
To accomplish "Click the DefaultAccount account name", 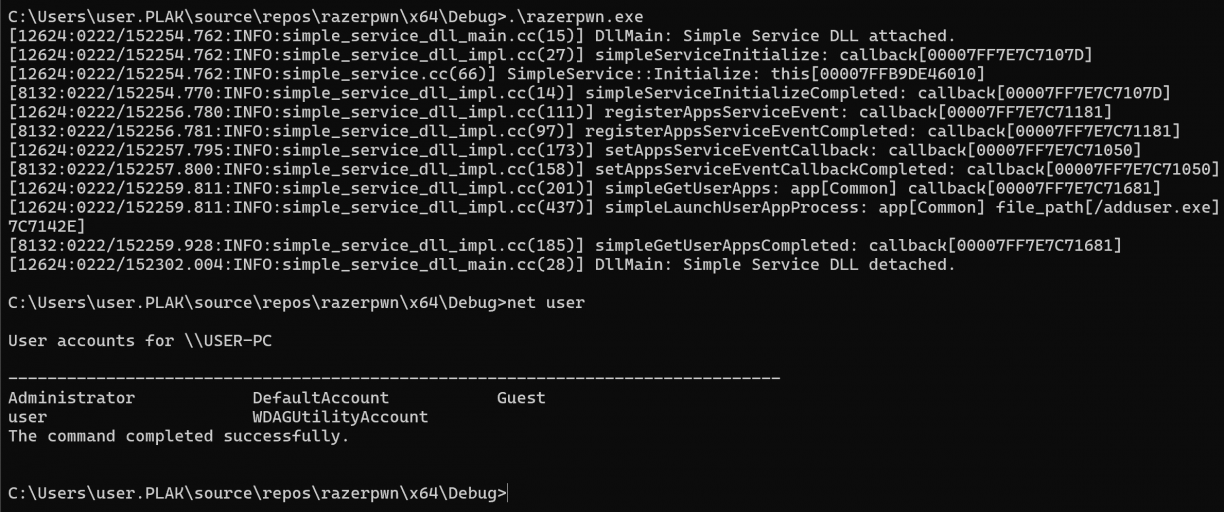I will pyautogui.click(x=320, y=398).
